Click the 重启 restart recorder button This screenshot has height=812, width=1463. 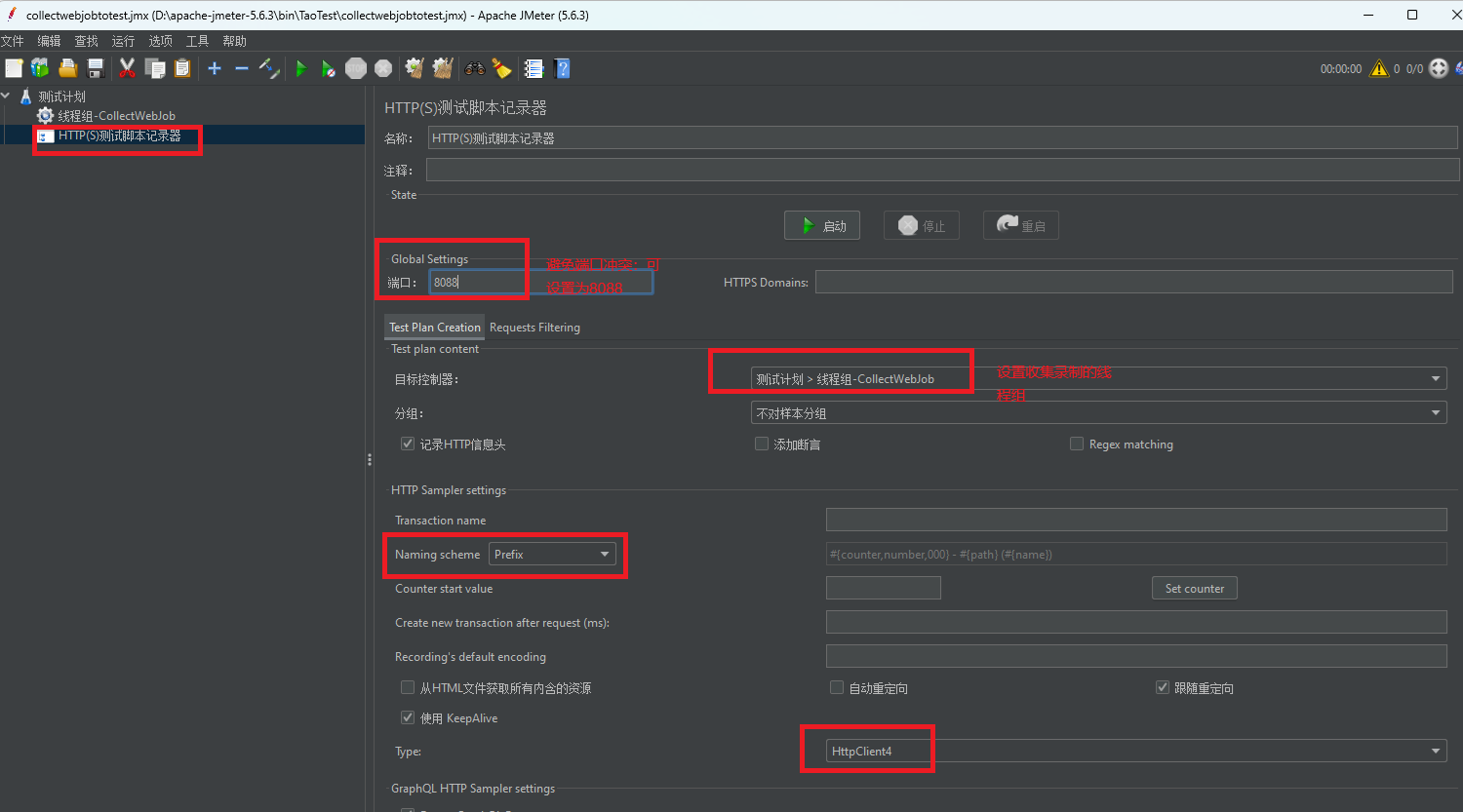(x=1021, y=225)
